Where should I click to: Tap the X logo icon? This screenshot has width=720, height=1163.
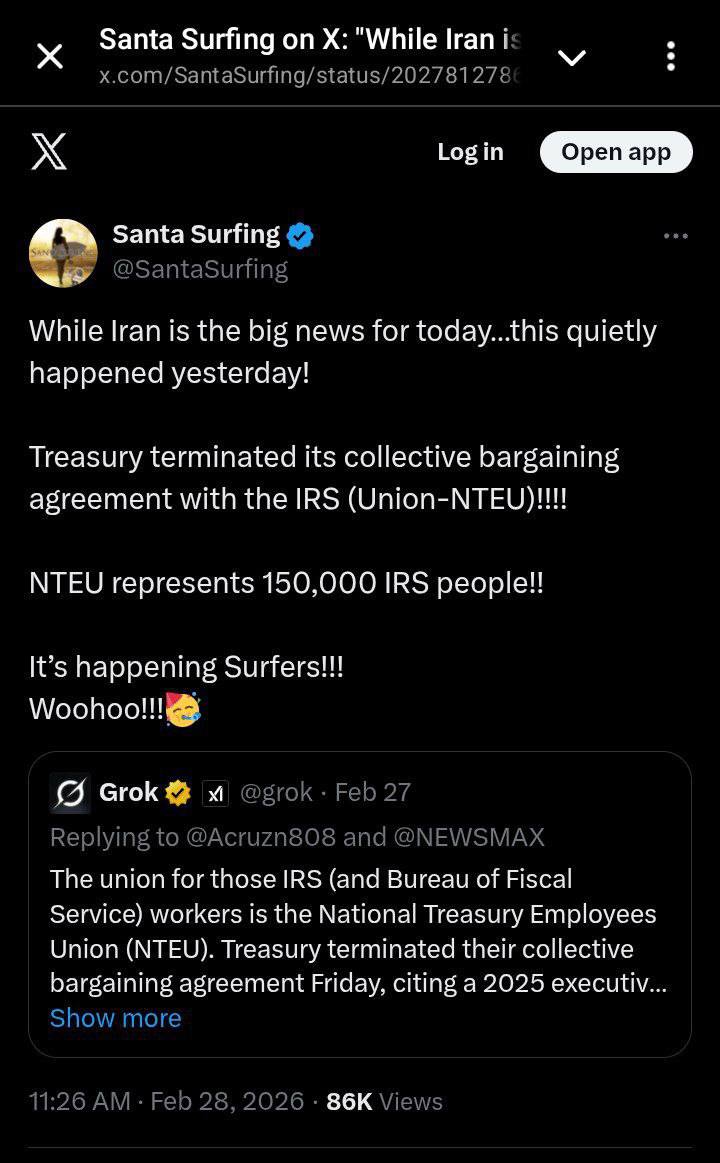point(49,152)
